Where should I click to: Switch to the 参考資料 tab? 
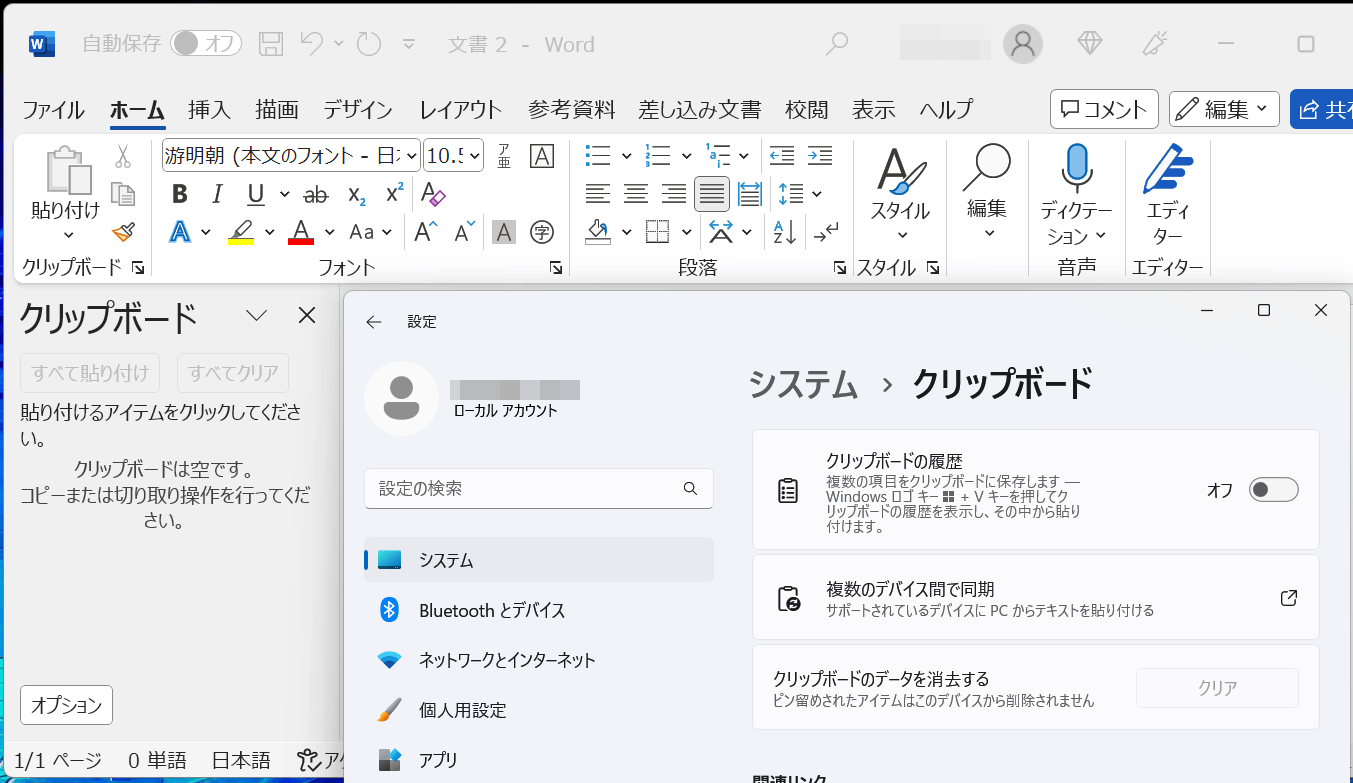point(572,109)
